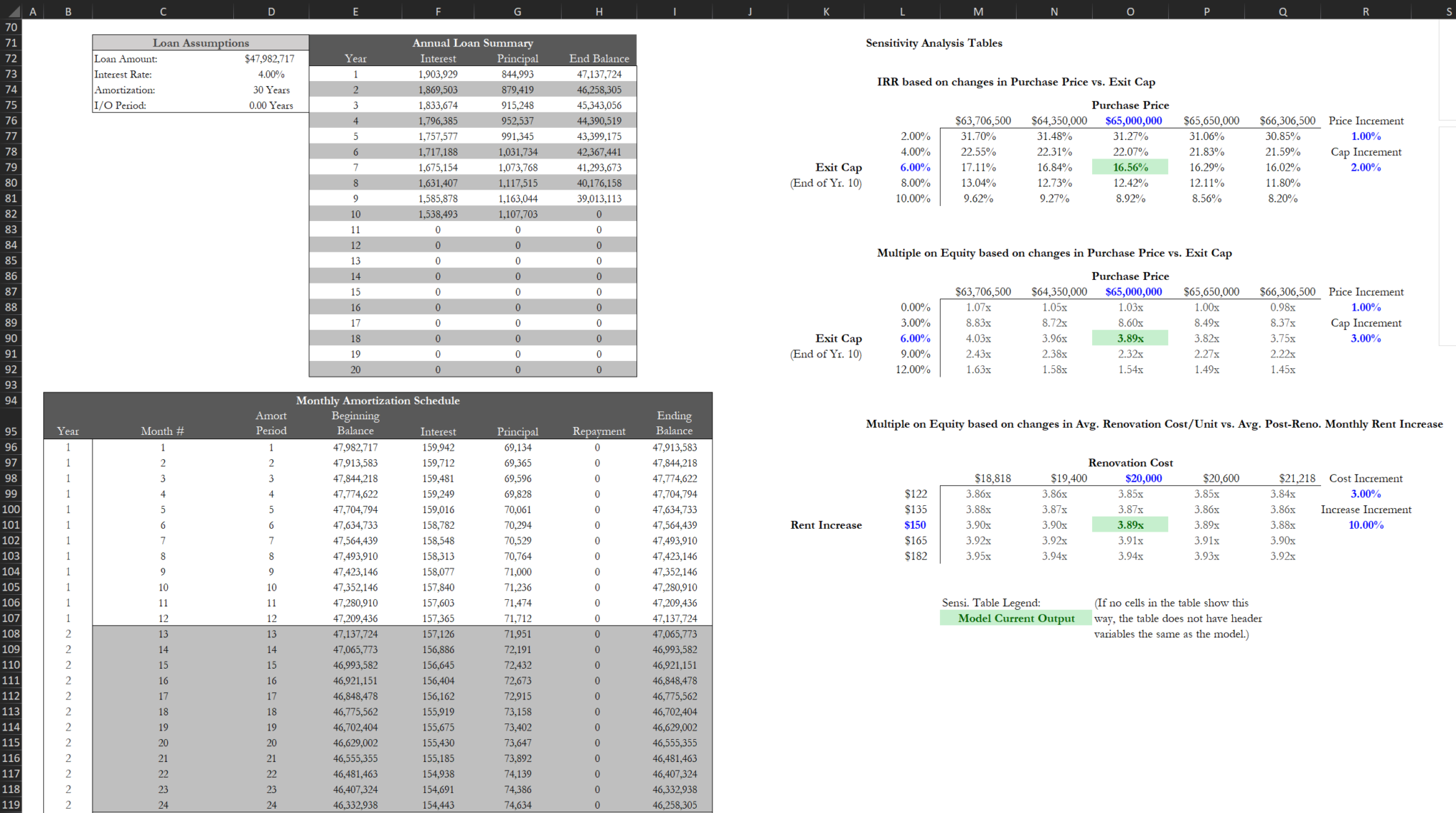Image resolution: width=1456 pixels, height=813 pixels.
Task: Click the Sensitivity Analysis Tables heading
Action: [x=933, y=43]
